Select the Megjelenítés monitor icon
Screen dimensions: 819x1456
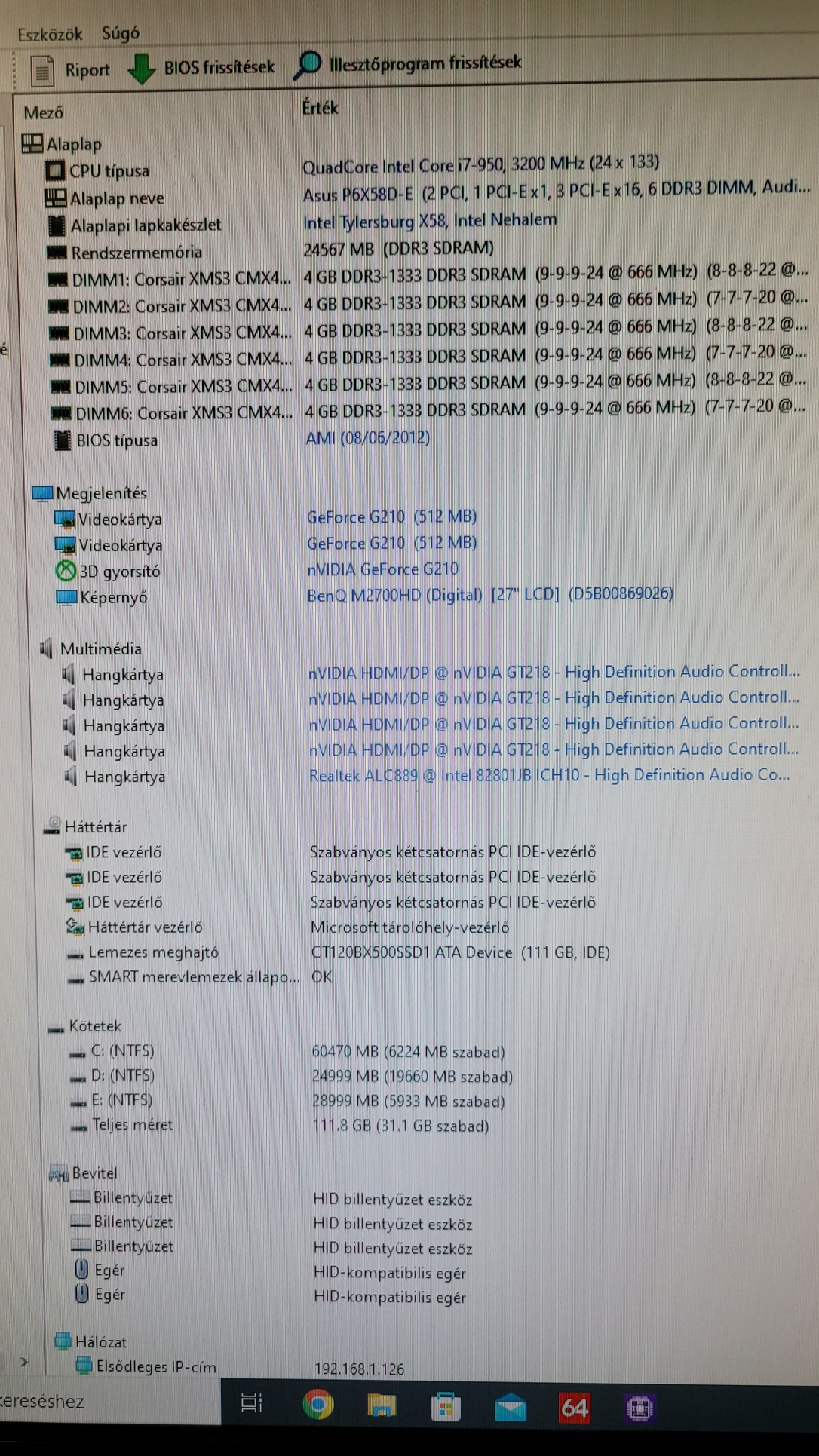[41, 493]
